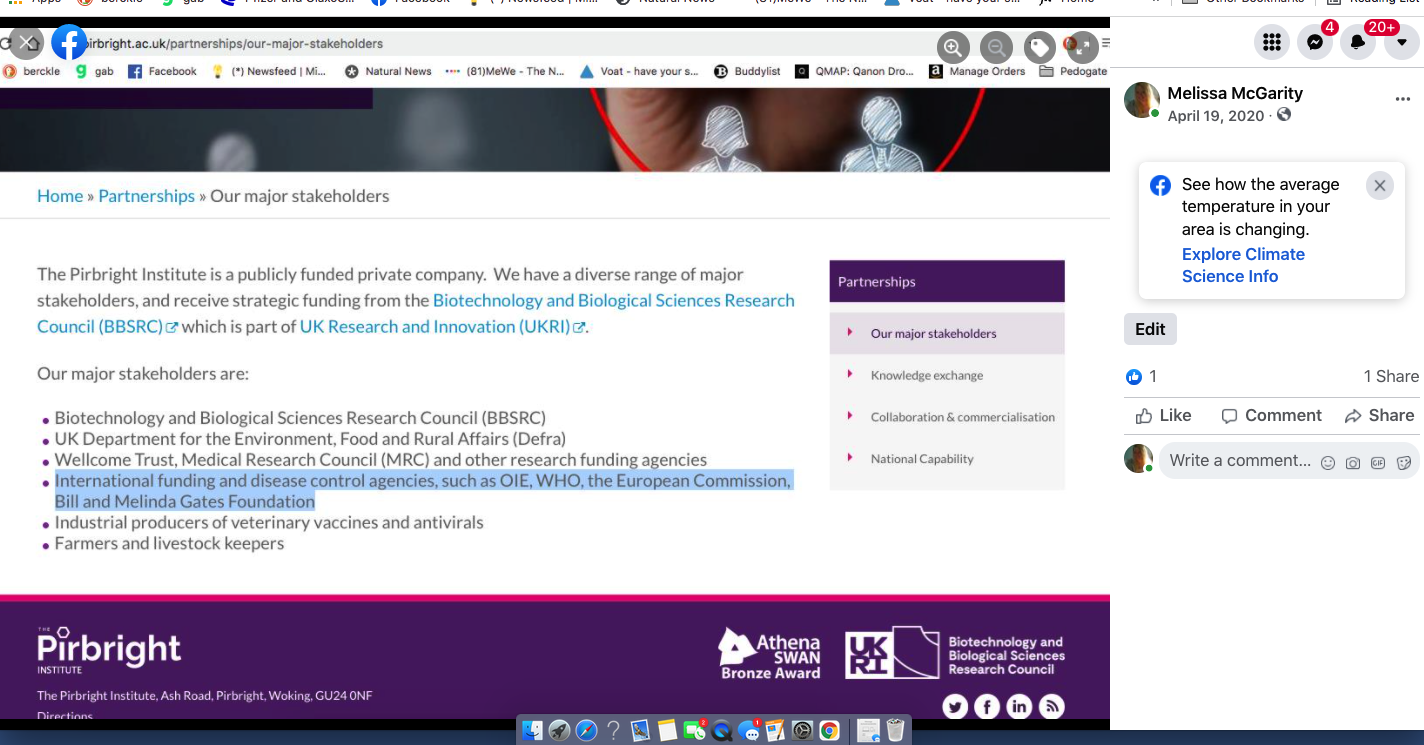1424x745 pixels.
Task: Open the Buddylist bookmark
Action: (747, 71)
